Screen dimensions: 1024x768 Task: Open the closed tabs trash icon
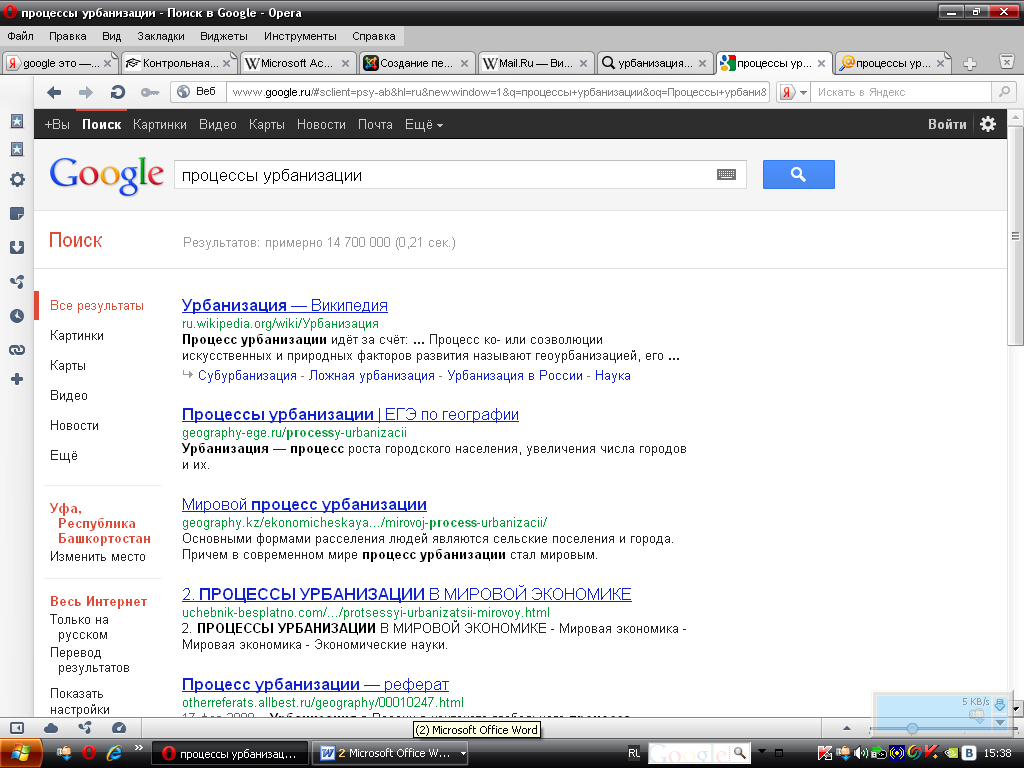pos(1006,62)
